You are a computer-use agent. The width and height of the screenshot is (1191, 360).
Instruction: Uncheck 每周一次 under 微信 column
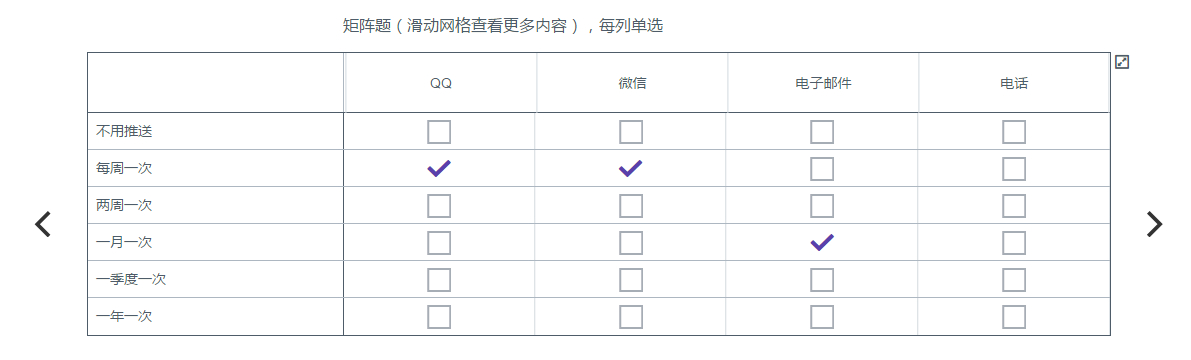click(630, 169)
